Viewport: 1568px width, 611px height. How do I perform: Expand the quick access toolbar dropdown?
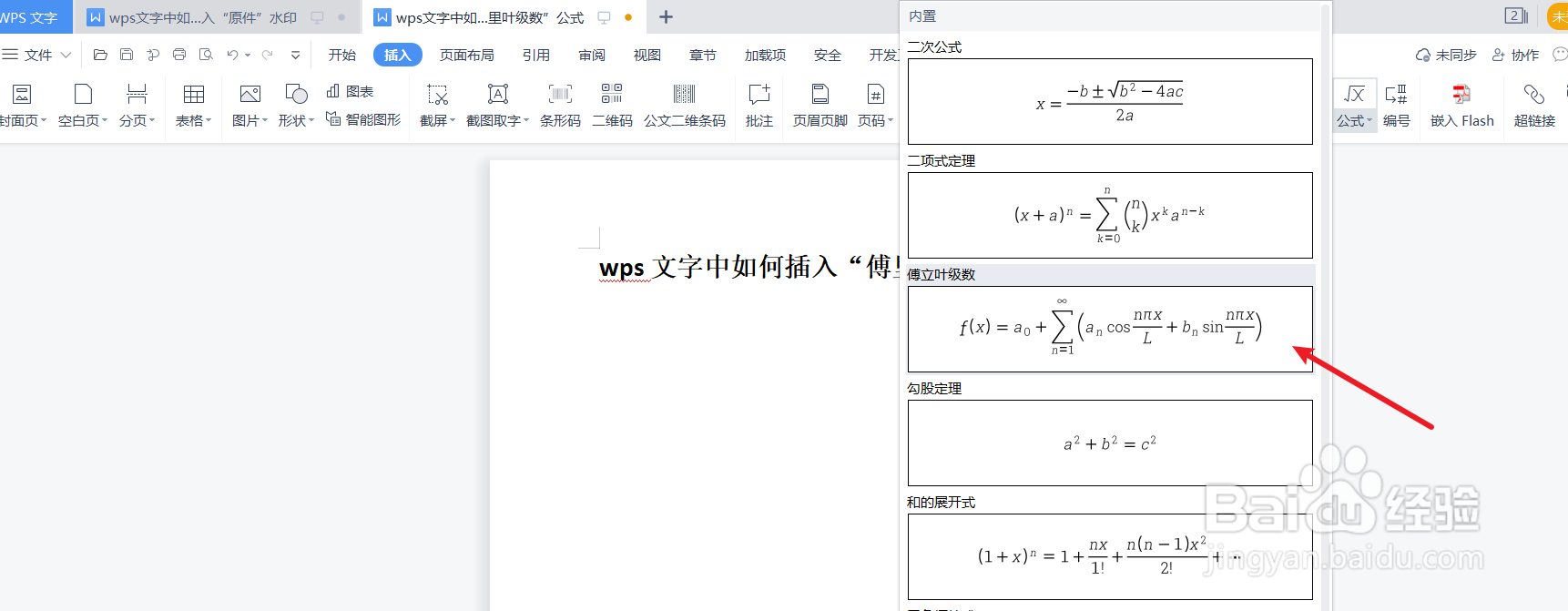click(x=295, y=55)
